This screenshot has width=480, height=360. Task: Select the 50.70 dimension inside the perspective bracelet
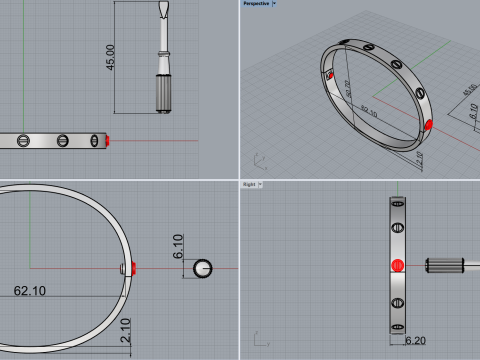347,88
